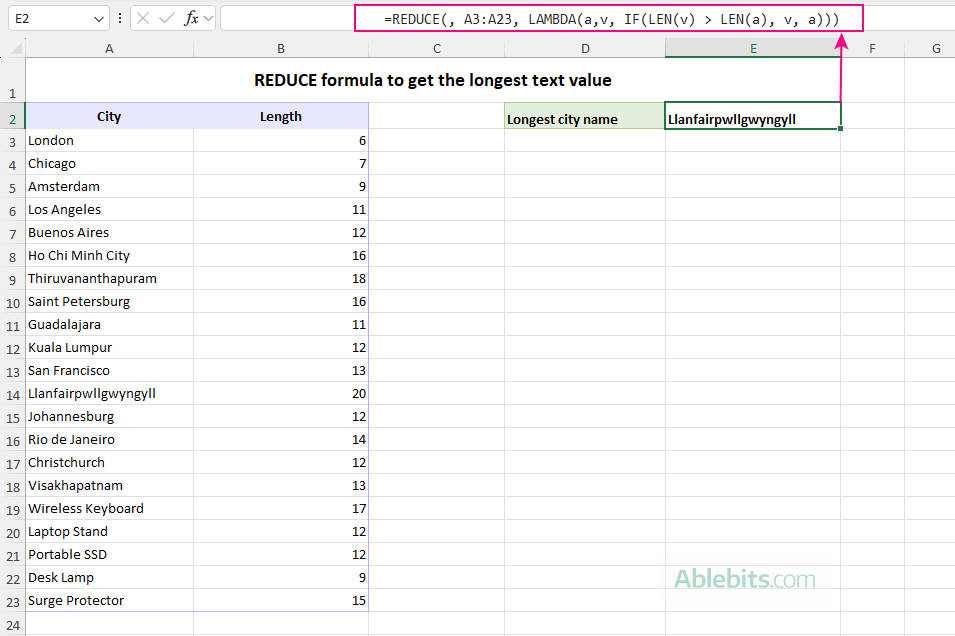Click into the REDUCE formula in formula bar

tap(611, 19)
